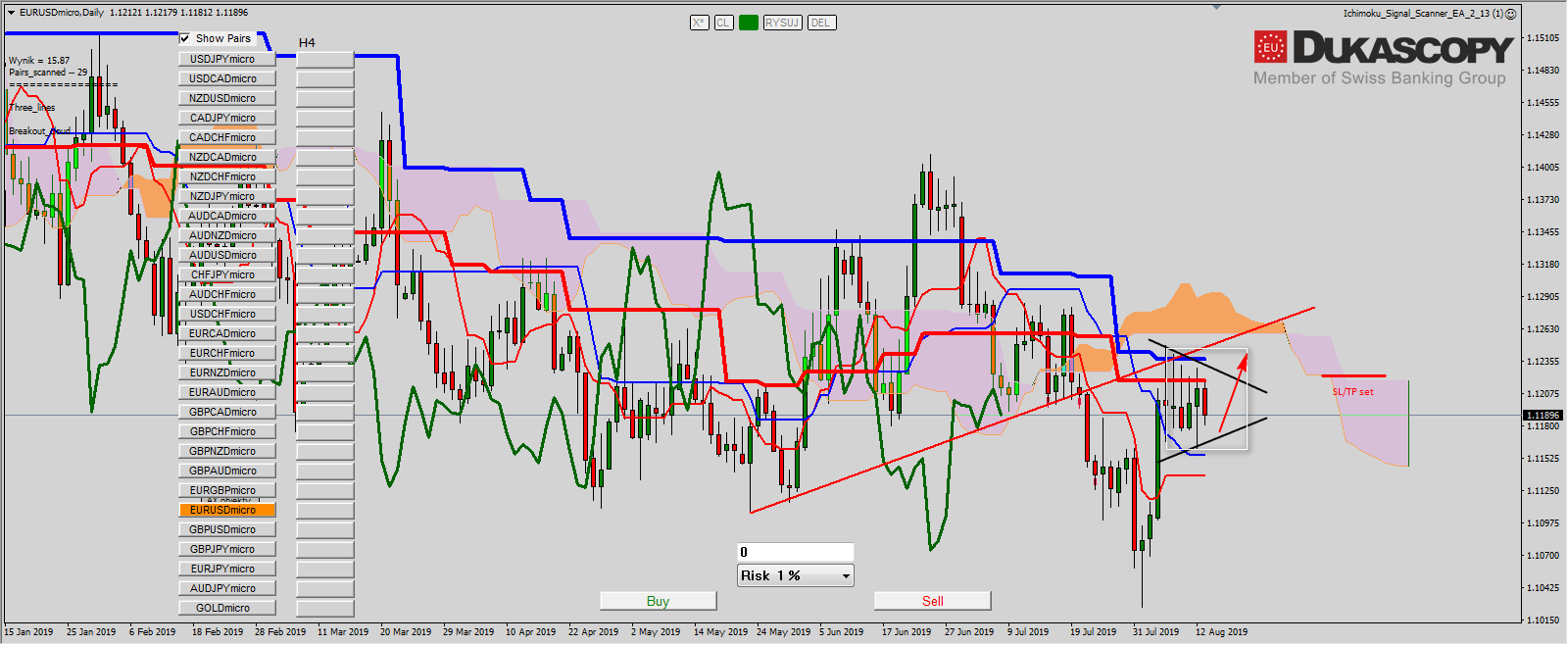Switch chart to GOLDmicro pair
Screen dimensions: 1568x645
tap(226, 608)
